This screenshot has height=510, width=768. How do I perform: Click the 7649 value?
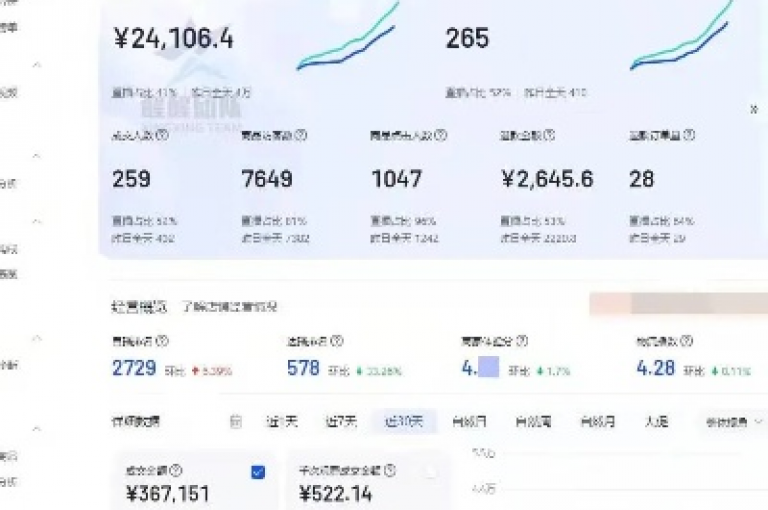(x=267, y=179)
